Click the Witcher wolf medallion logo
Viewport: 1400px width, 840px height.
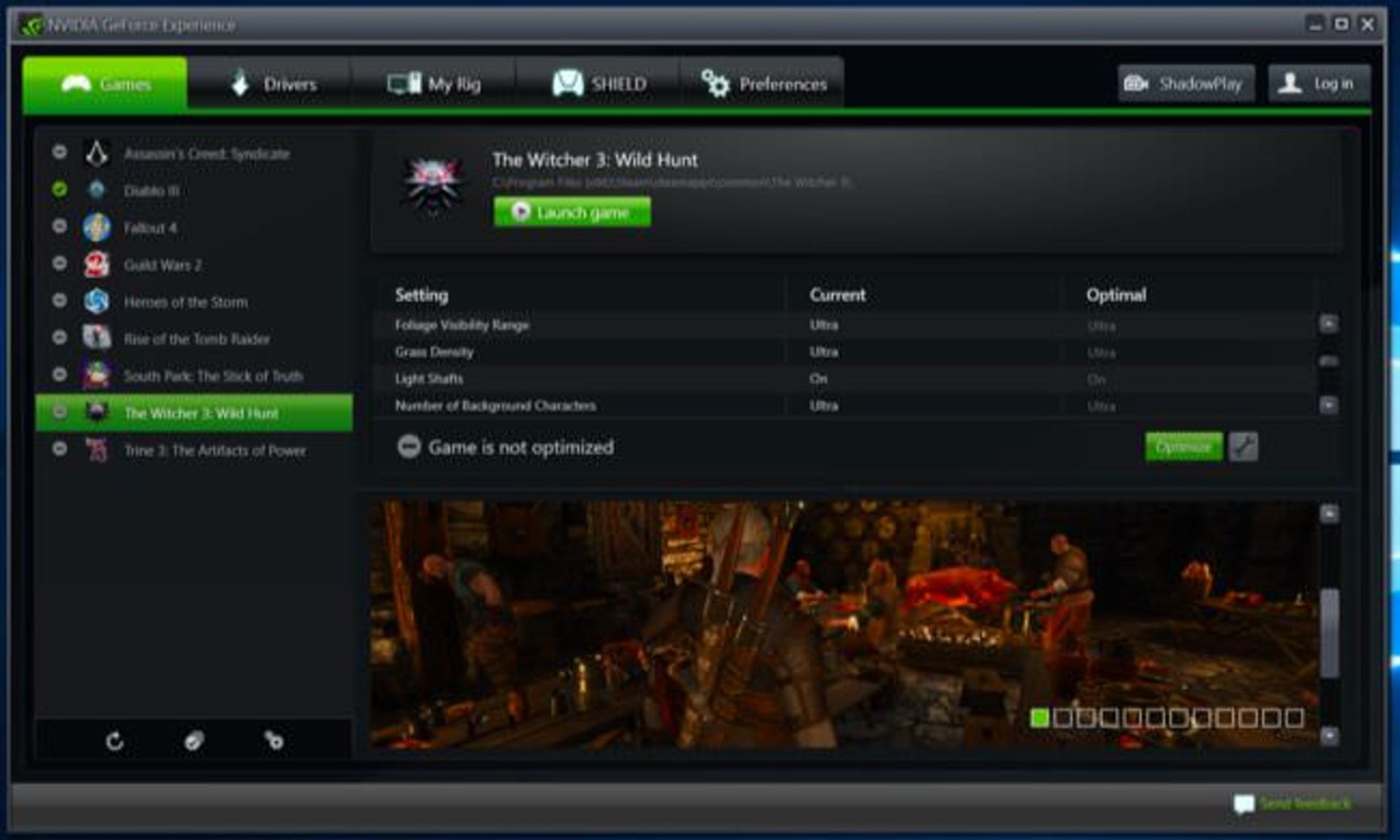click(x=433, y=184)
